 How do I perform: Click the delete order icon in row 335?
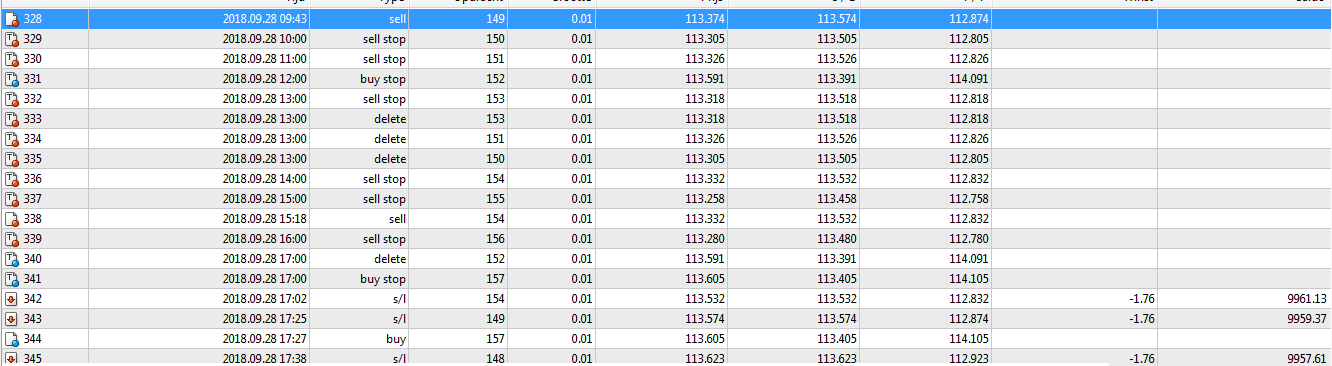pyautogui.click(x=12, y=159)
